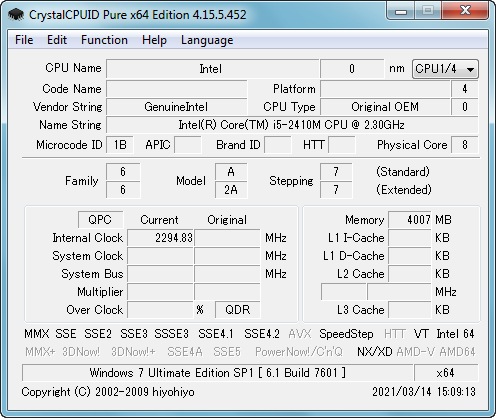Click the QDR button
The width and height of the screenshot is (496, 418).
point(238,310)
